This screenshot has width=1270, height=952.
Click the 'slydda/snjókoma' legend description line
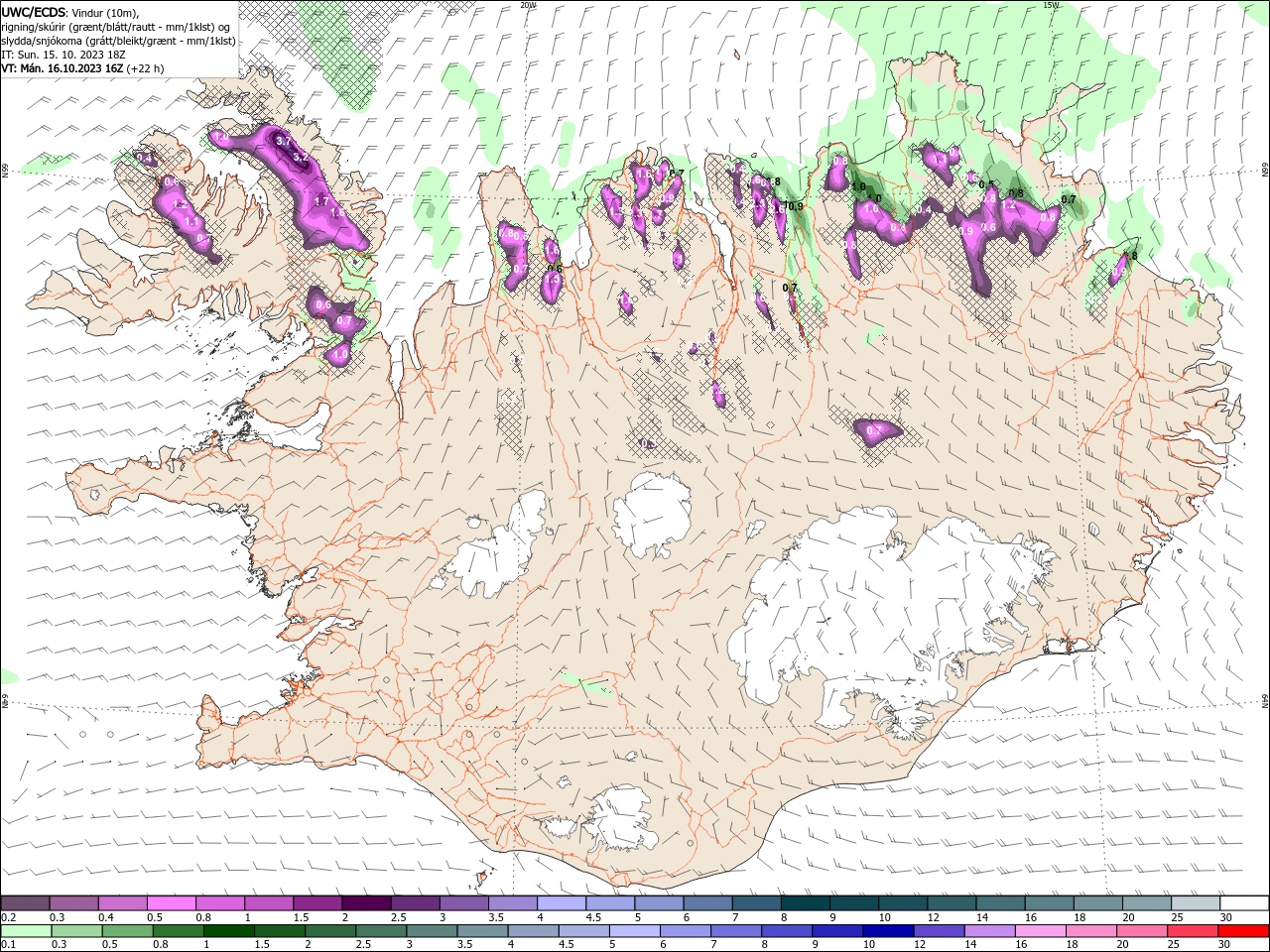pos(118,41)
